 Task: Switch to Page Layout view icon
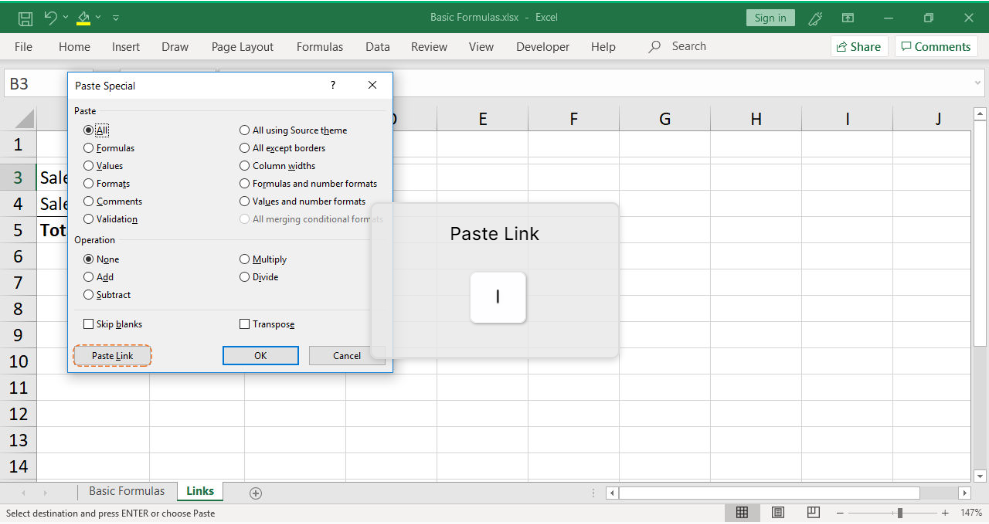point(778,513)
